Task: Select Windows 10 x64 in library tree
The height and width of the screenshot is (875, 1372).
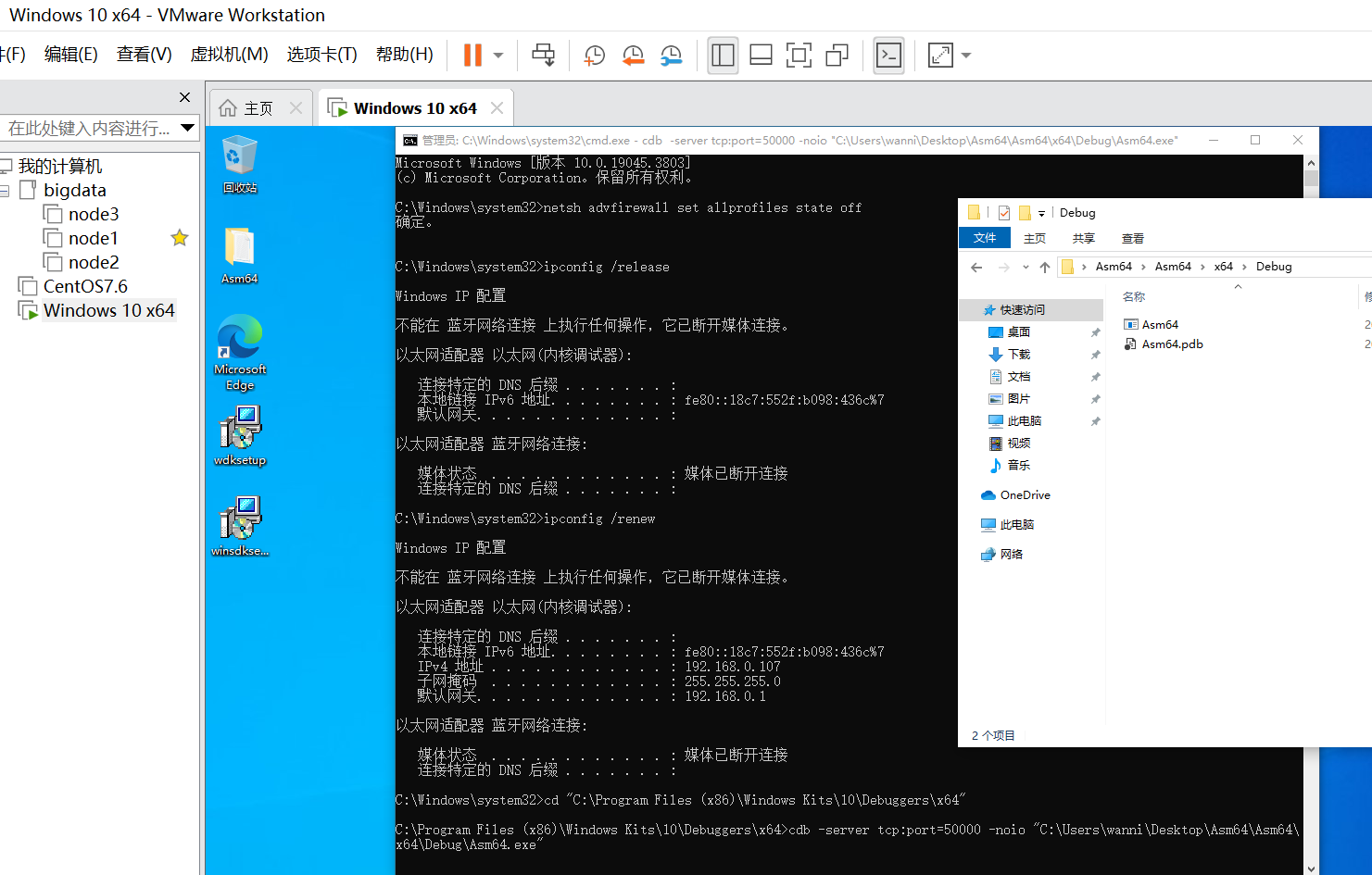Action: 97,310
